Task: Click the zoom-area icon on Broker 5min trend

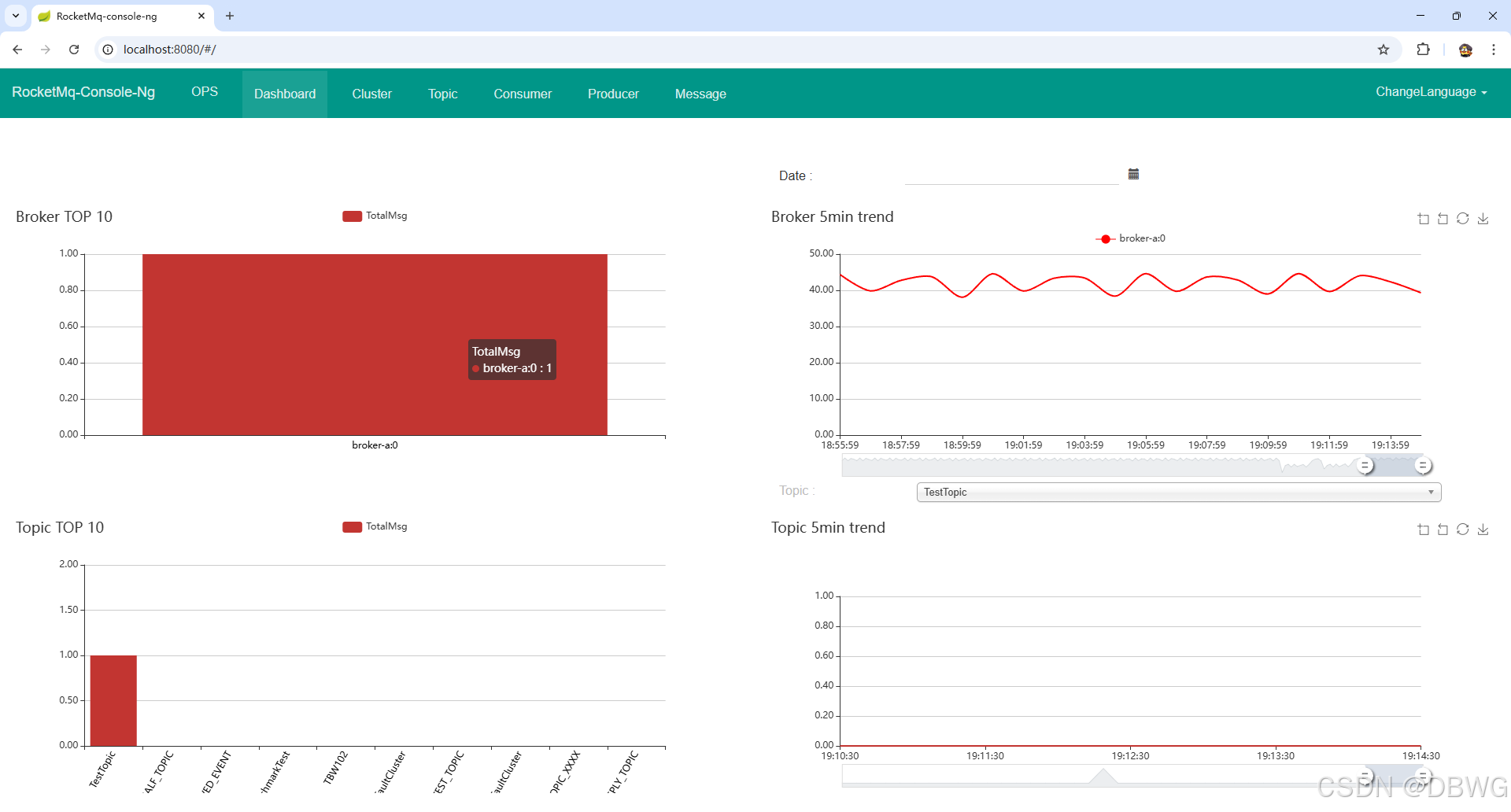Action: (1424, 219)
